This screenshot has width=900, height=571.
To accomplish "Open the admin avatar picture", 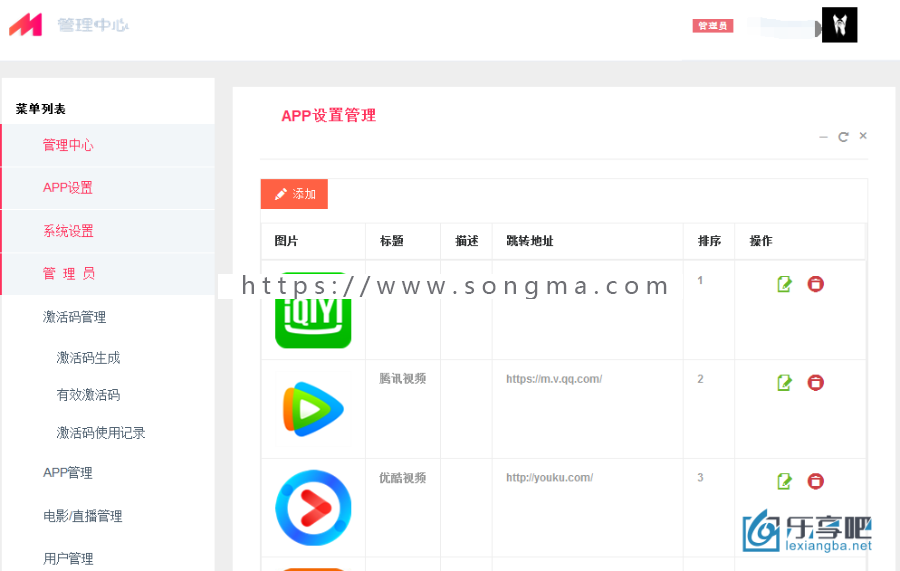I will point(839,25).
